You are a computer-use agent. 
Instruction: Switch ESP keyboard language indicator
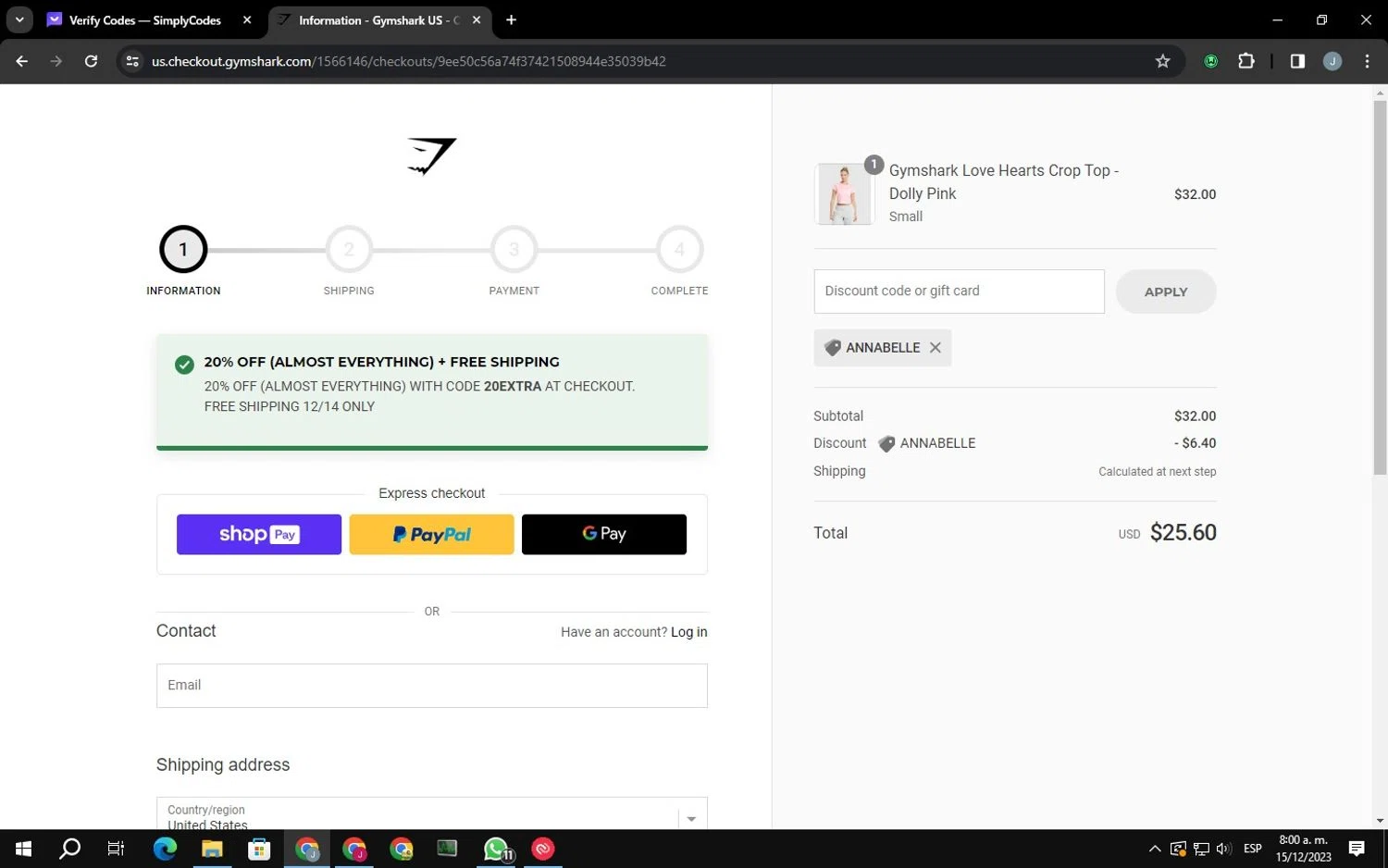pos(1253,849)
